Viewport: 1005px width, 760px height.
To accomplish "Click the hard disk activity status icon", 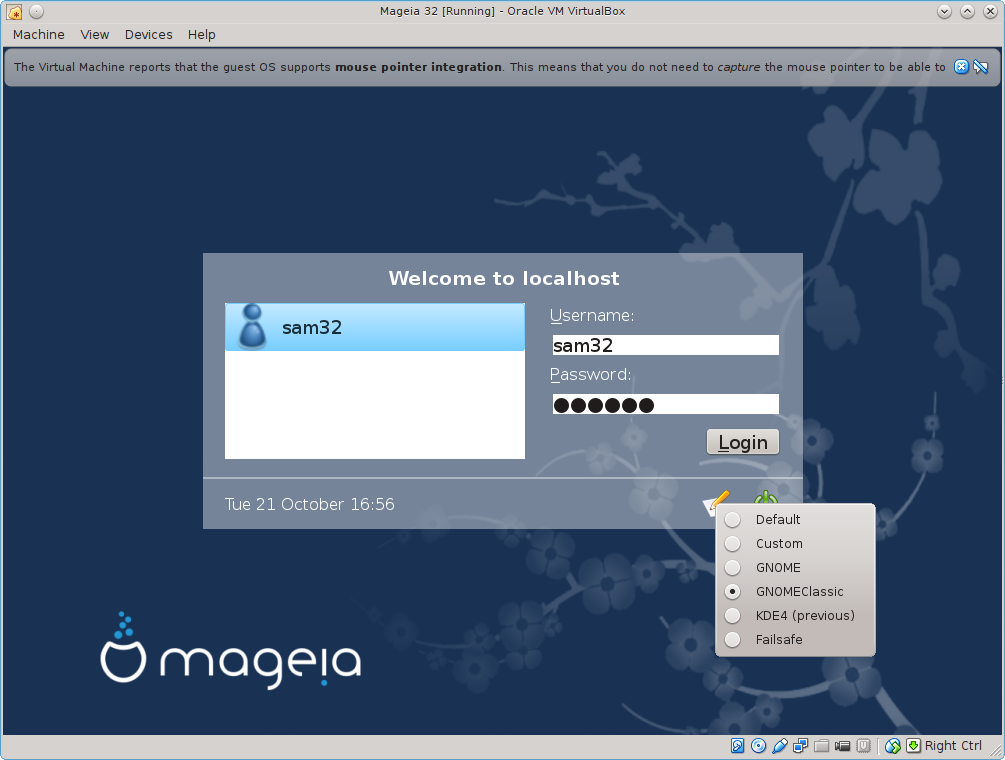I will tap(738, 745).
